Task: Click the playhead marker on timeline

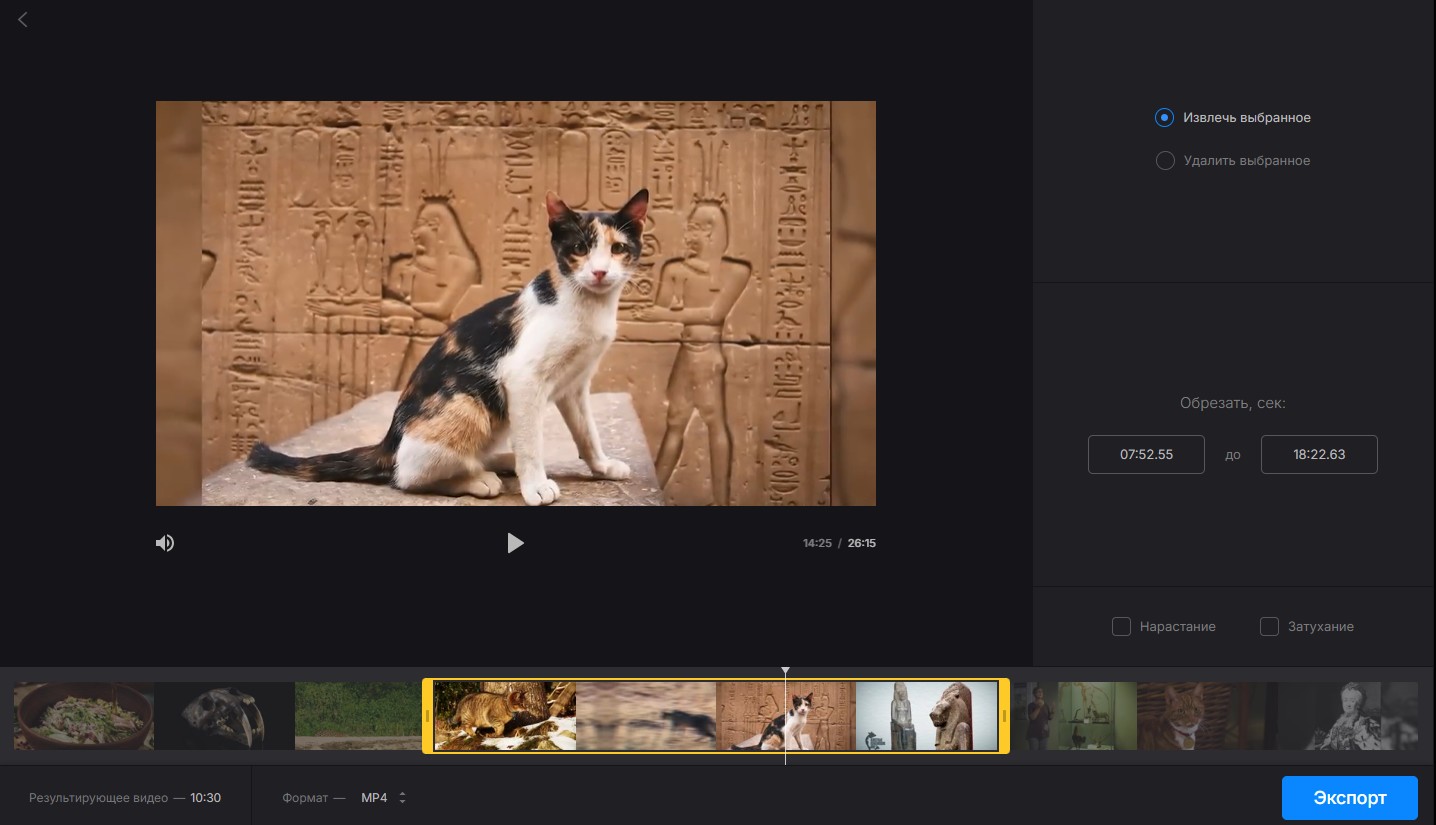Action: click(x=785, y=671)
